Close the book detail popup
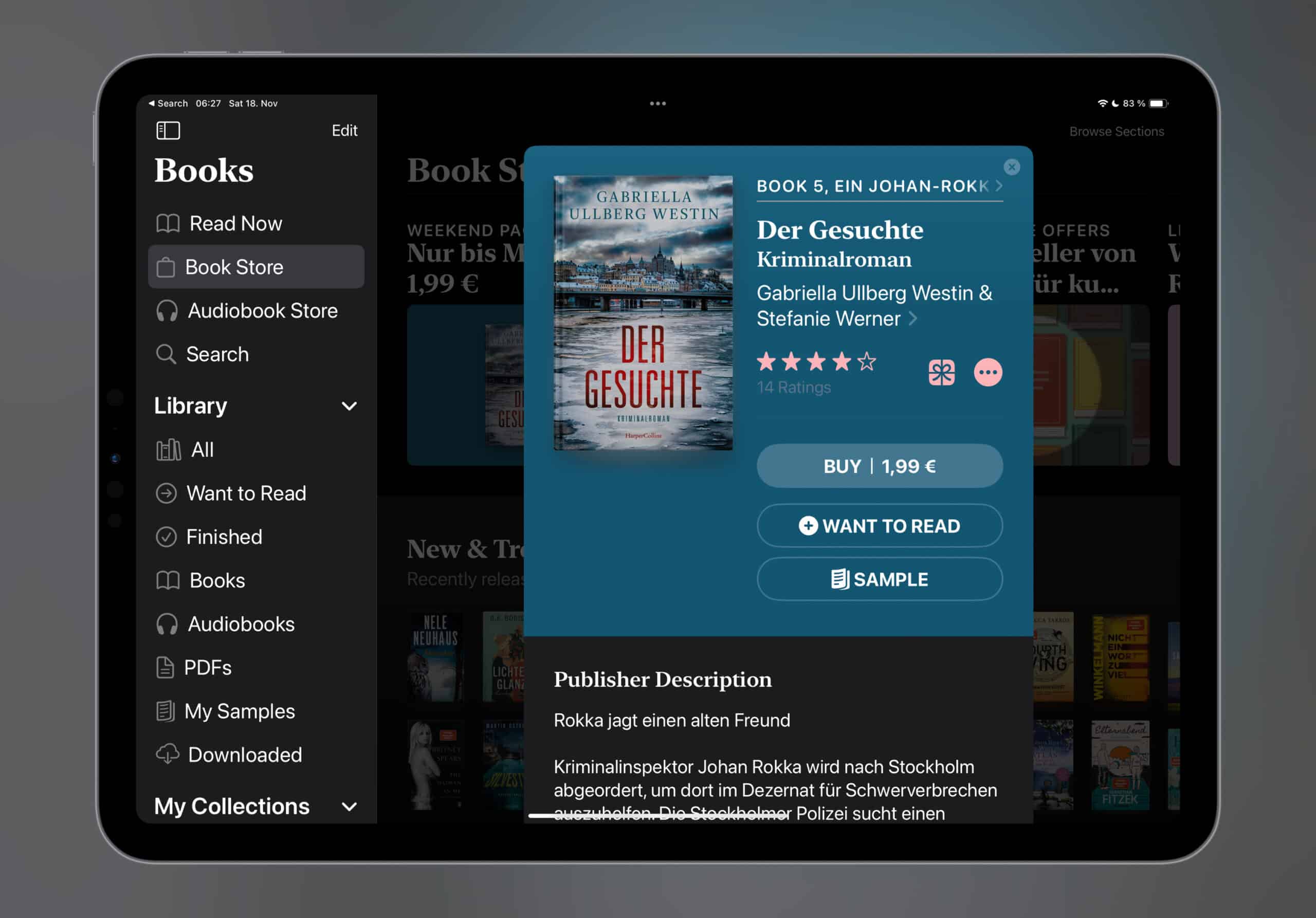This screenshot has height=918, width=1316. [x=1012, y=167]
